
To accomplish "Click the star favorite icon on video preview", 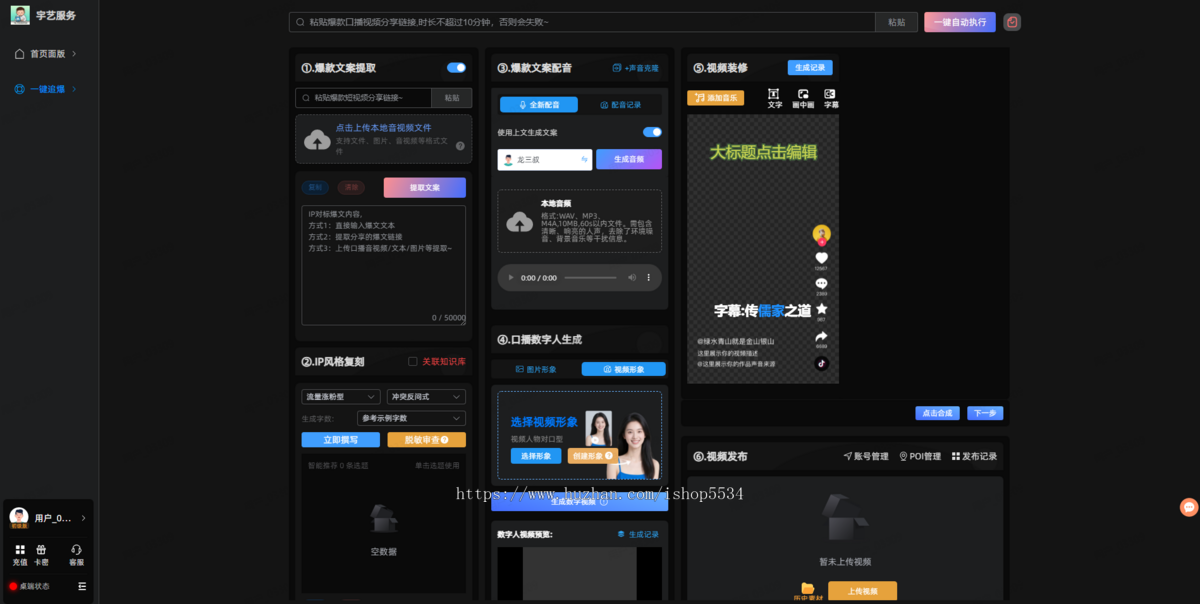I will tap(821, 310).
